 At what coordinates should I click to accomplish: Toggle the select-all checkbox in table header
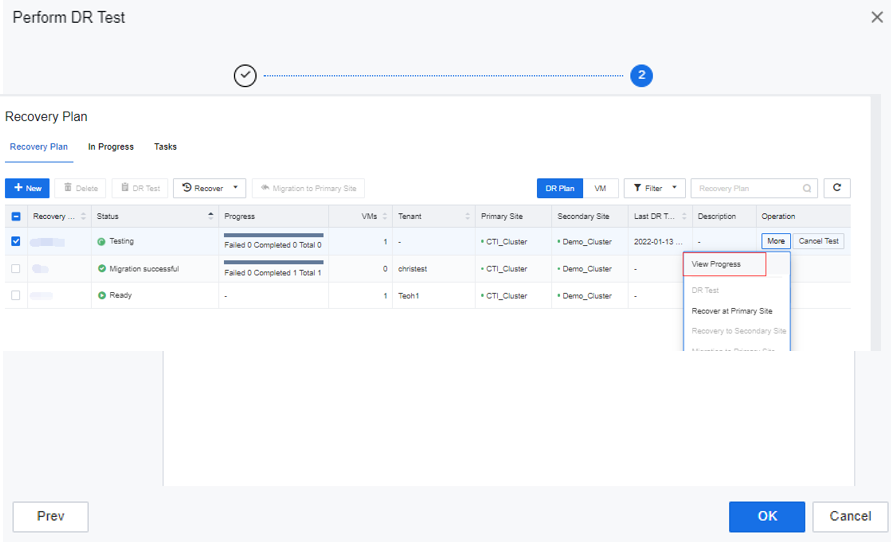pos(16,216)
